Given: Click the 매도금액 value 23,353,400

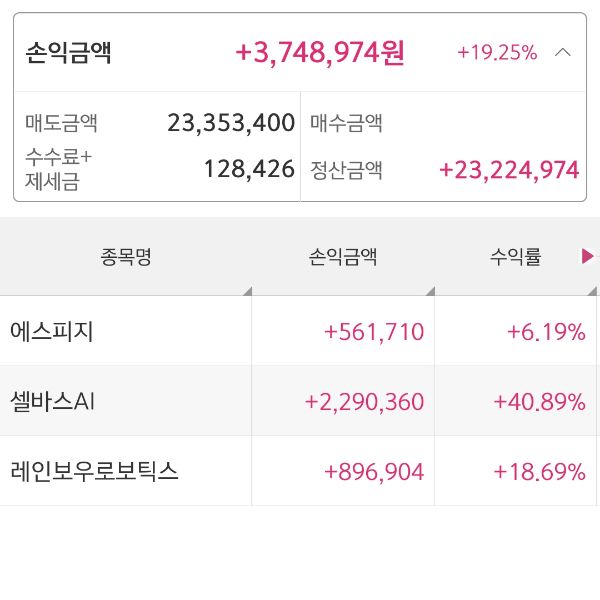Looking at the screenshot, I should click(x=231, y=123).
